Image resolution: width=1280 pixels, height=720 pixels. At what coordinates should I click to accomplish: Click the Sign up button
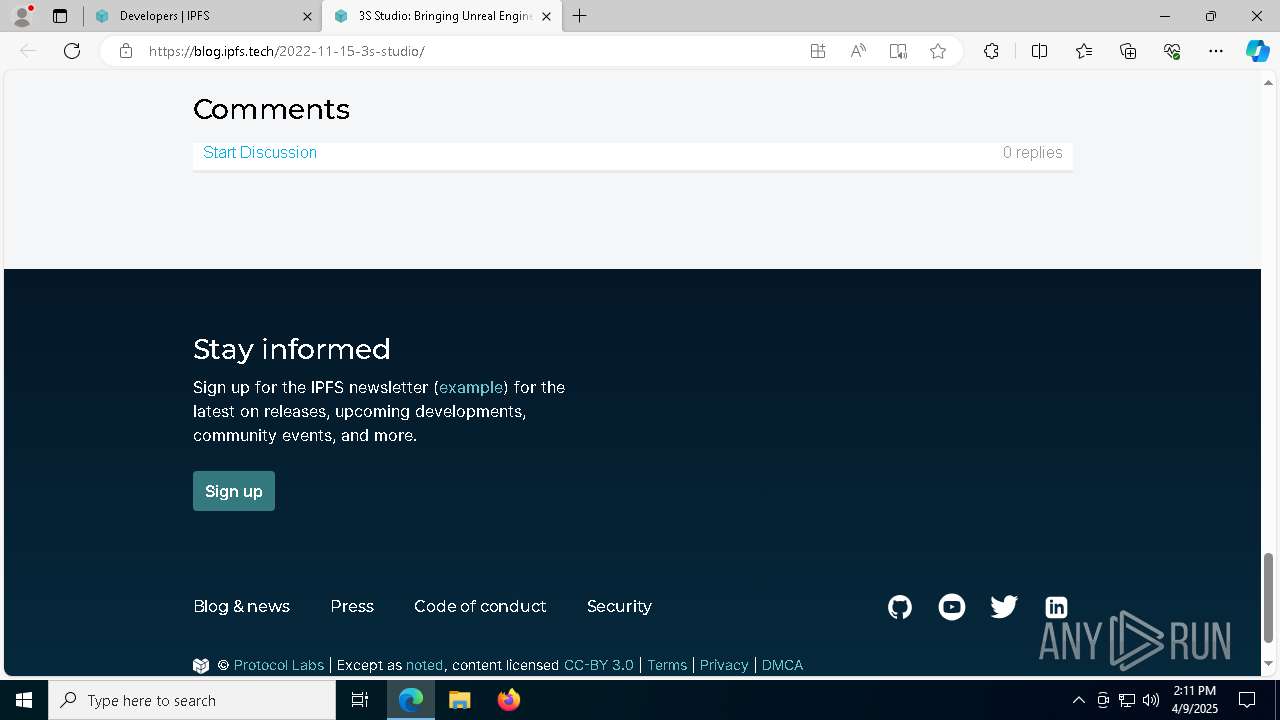coord(234,491)
